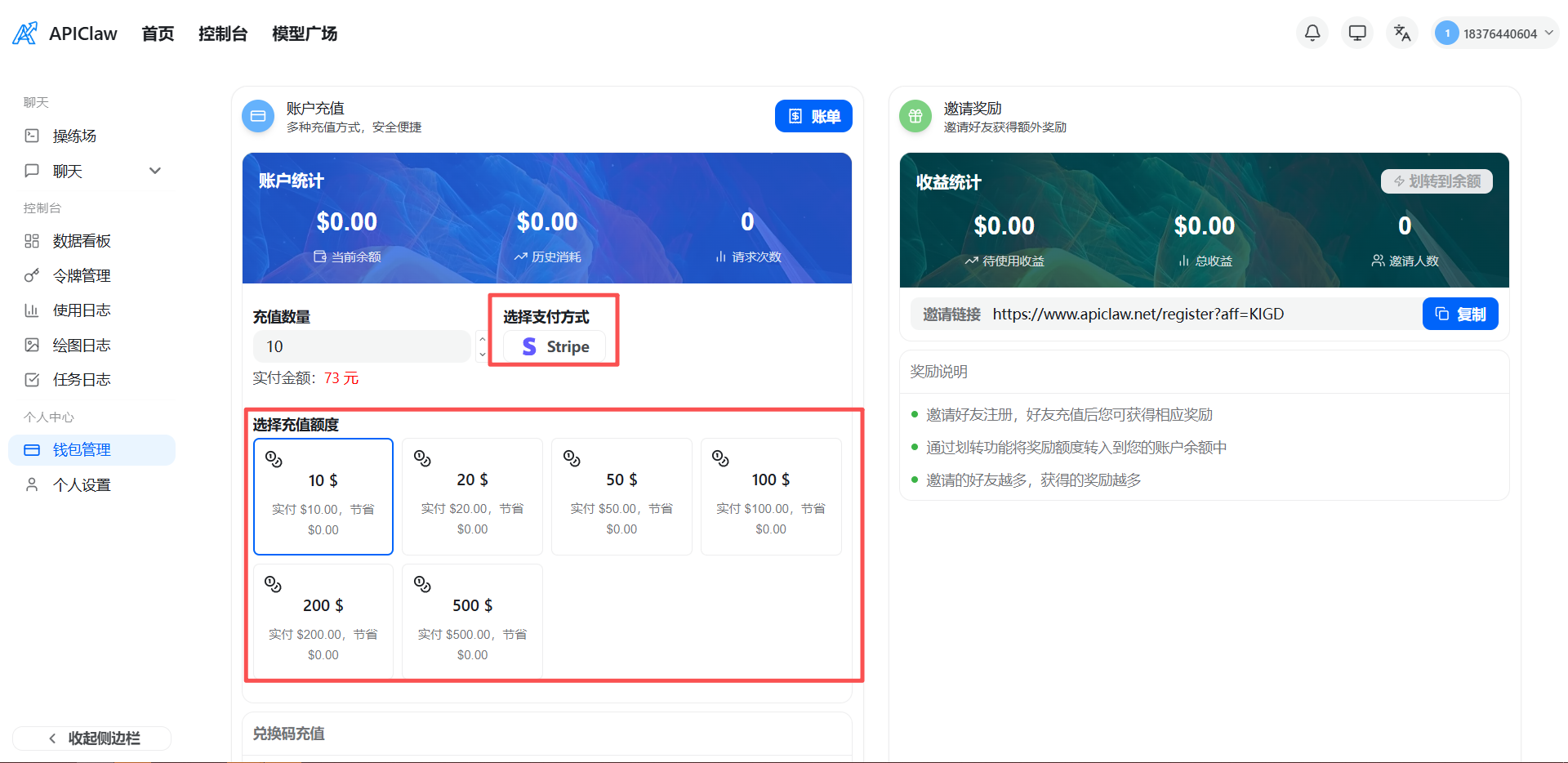Click the 奖励说明 heading
This screenshot has width=1568, height=763.
point(938,372)
